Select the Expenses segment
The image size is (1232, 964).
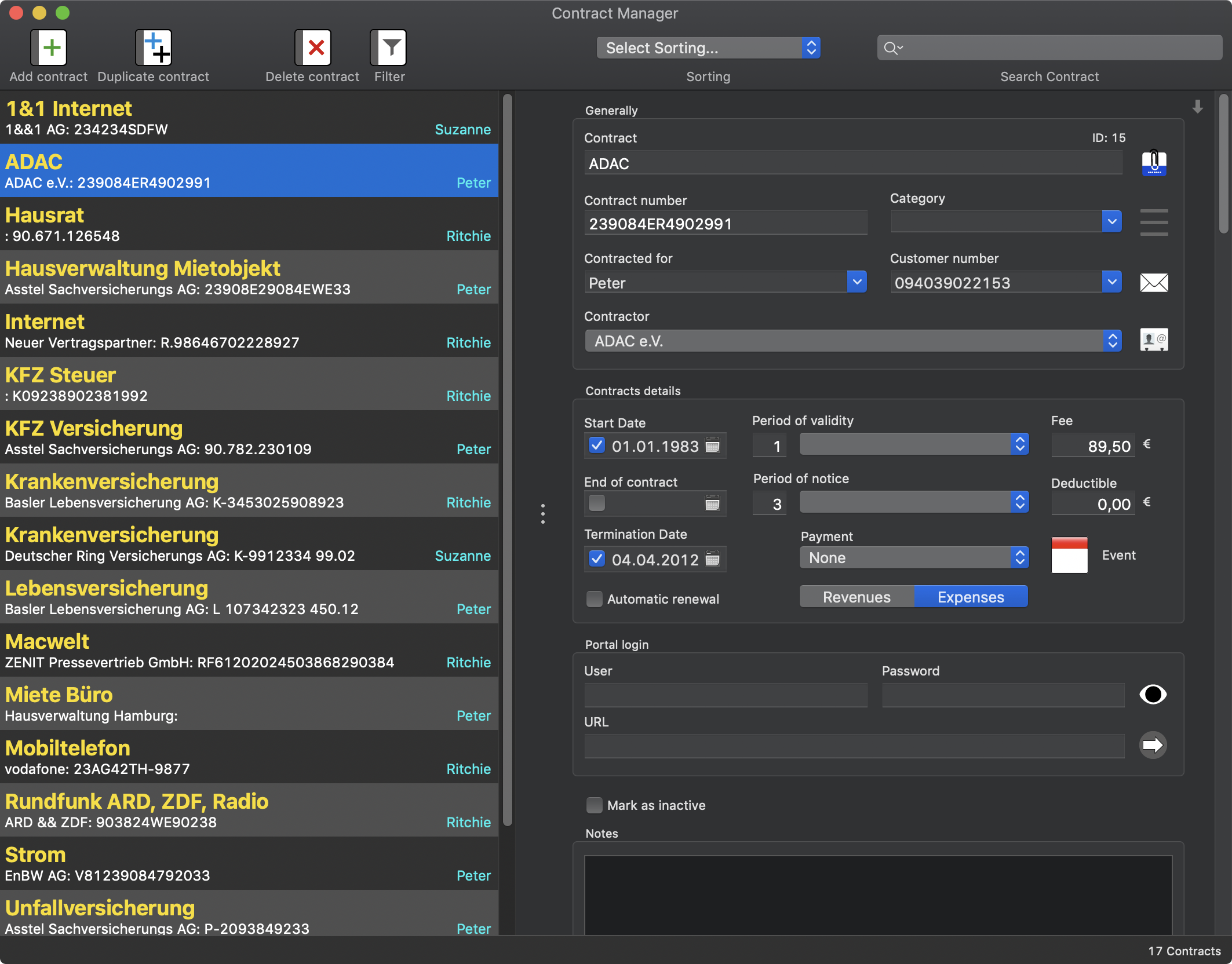coord(971,597)
